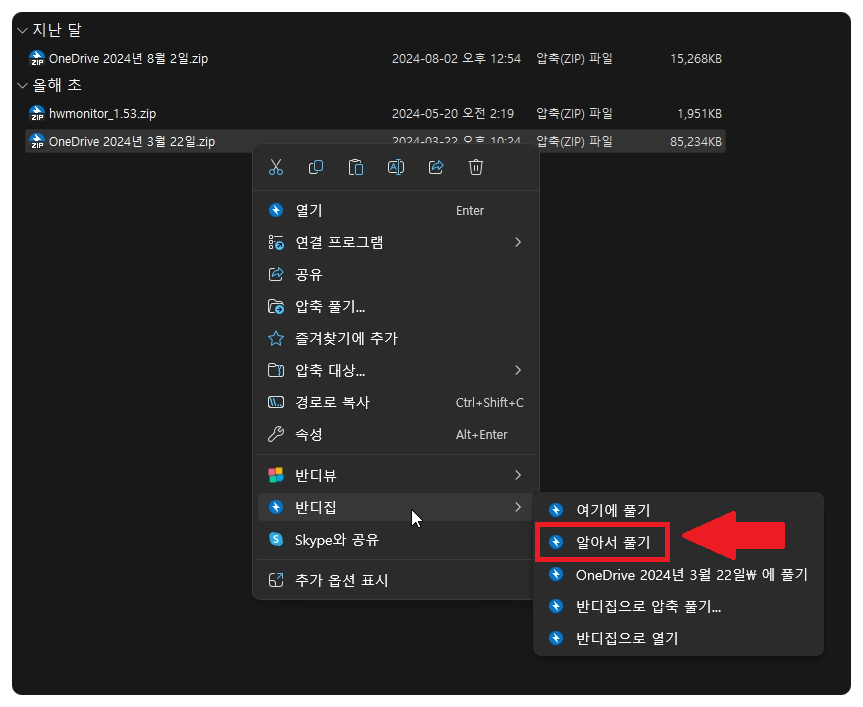Open the 연결 프로그램 menu item
This screenshot has width=863, height=707.
pos(396,242)
